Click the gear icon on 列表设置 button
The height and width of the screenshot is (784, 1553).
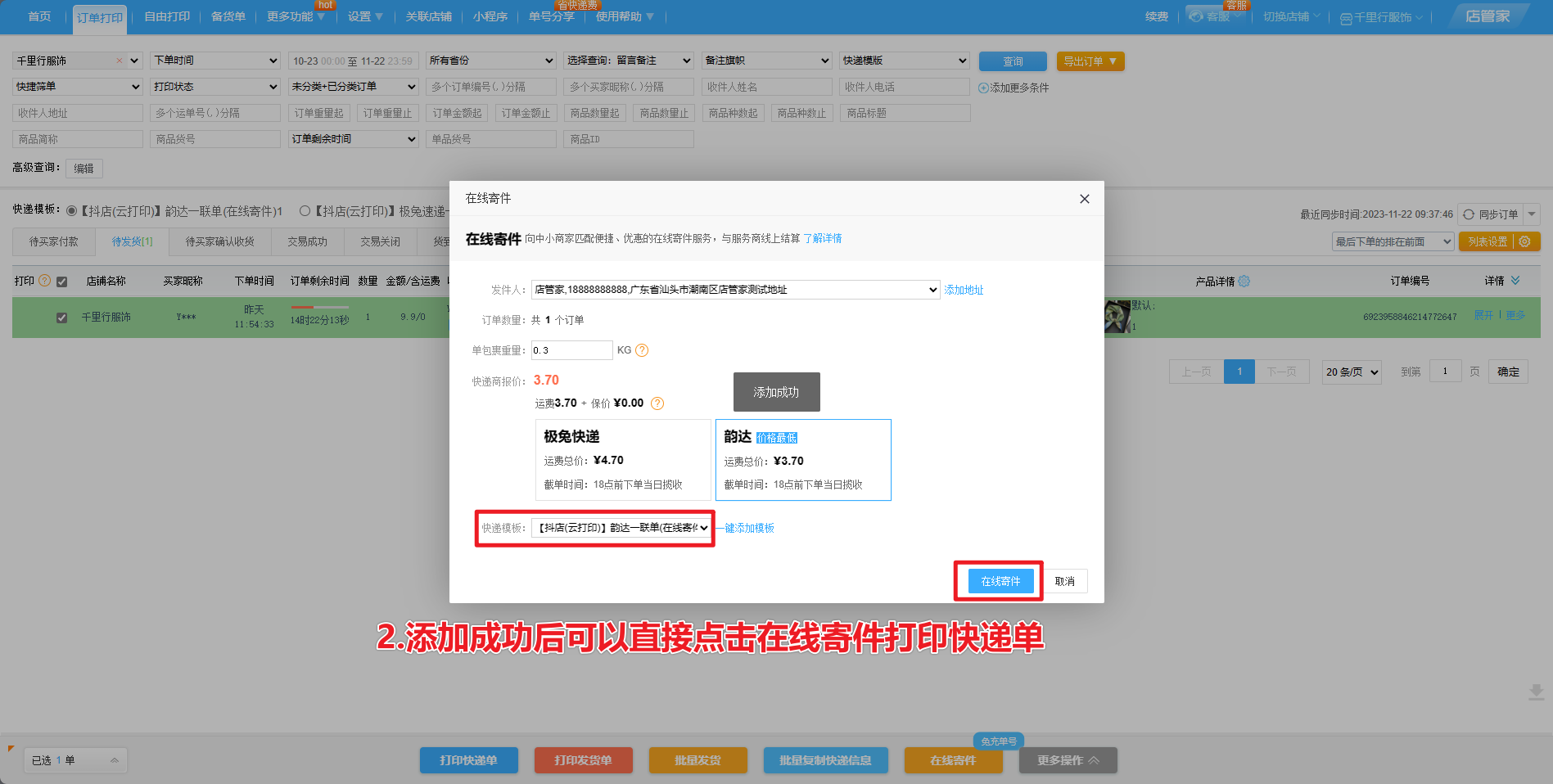[1525, 241]
